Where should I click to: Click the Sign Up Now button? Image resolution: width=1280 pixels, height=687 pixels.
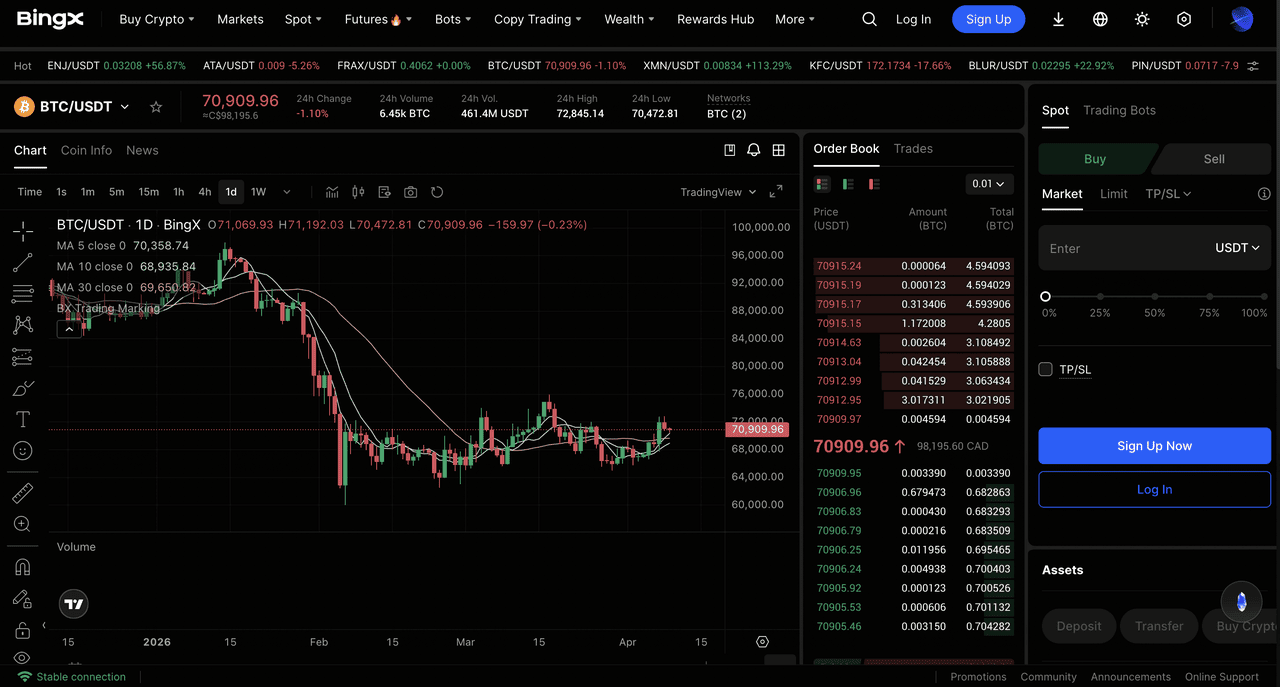pos(1154,446)
